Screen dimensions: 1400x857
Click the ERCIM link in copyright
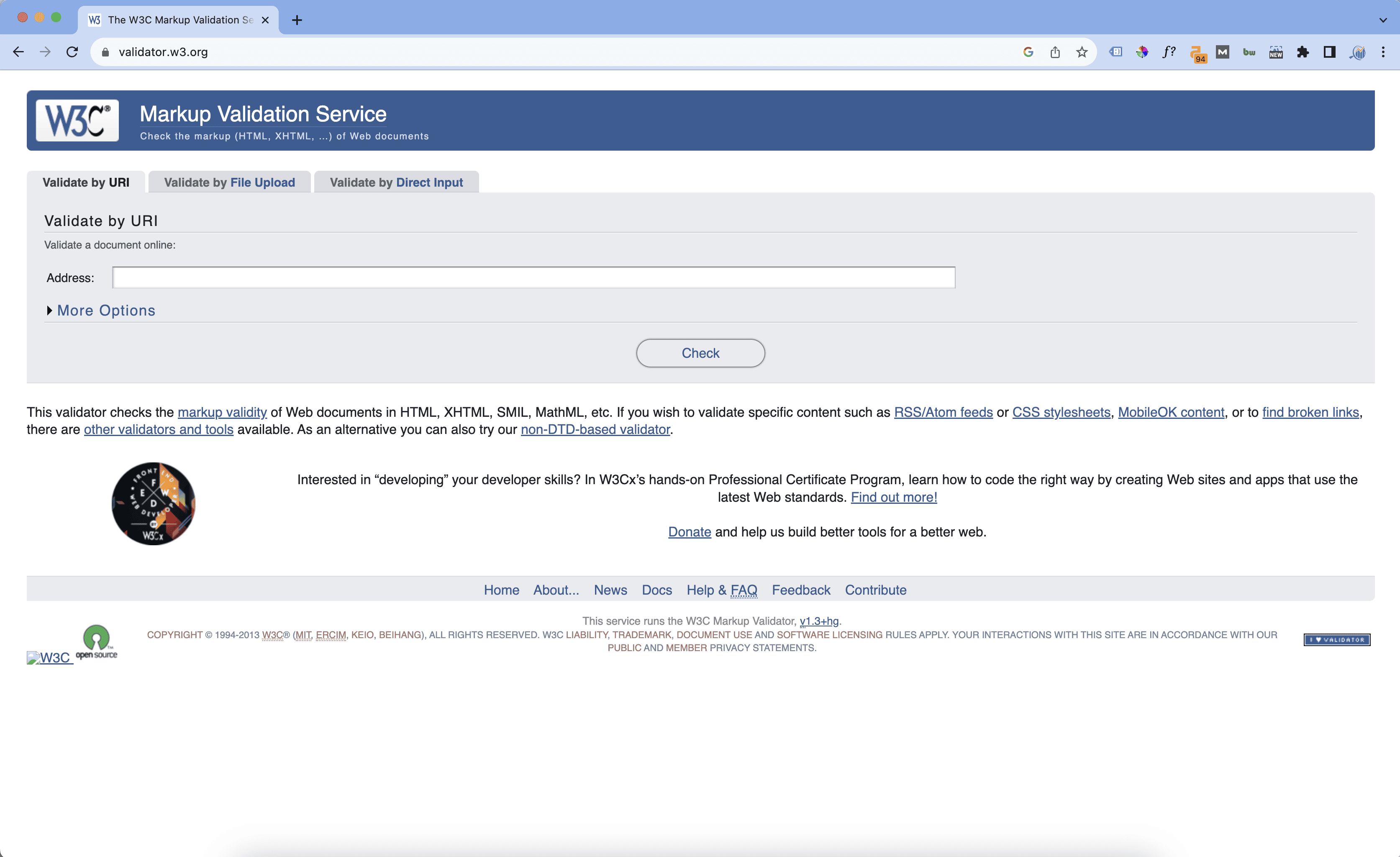[x=331, y=635]
